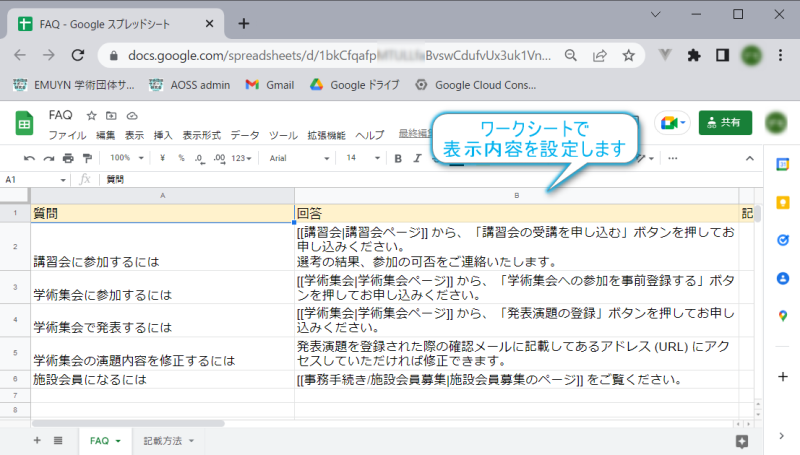This screenshot has height=455, width=800.
Task: Add a new sheet with plus button
Action: pyautogui.click(x=37, y=440)
